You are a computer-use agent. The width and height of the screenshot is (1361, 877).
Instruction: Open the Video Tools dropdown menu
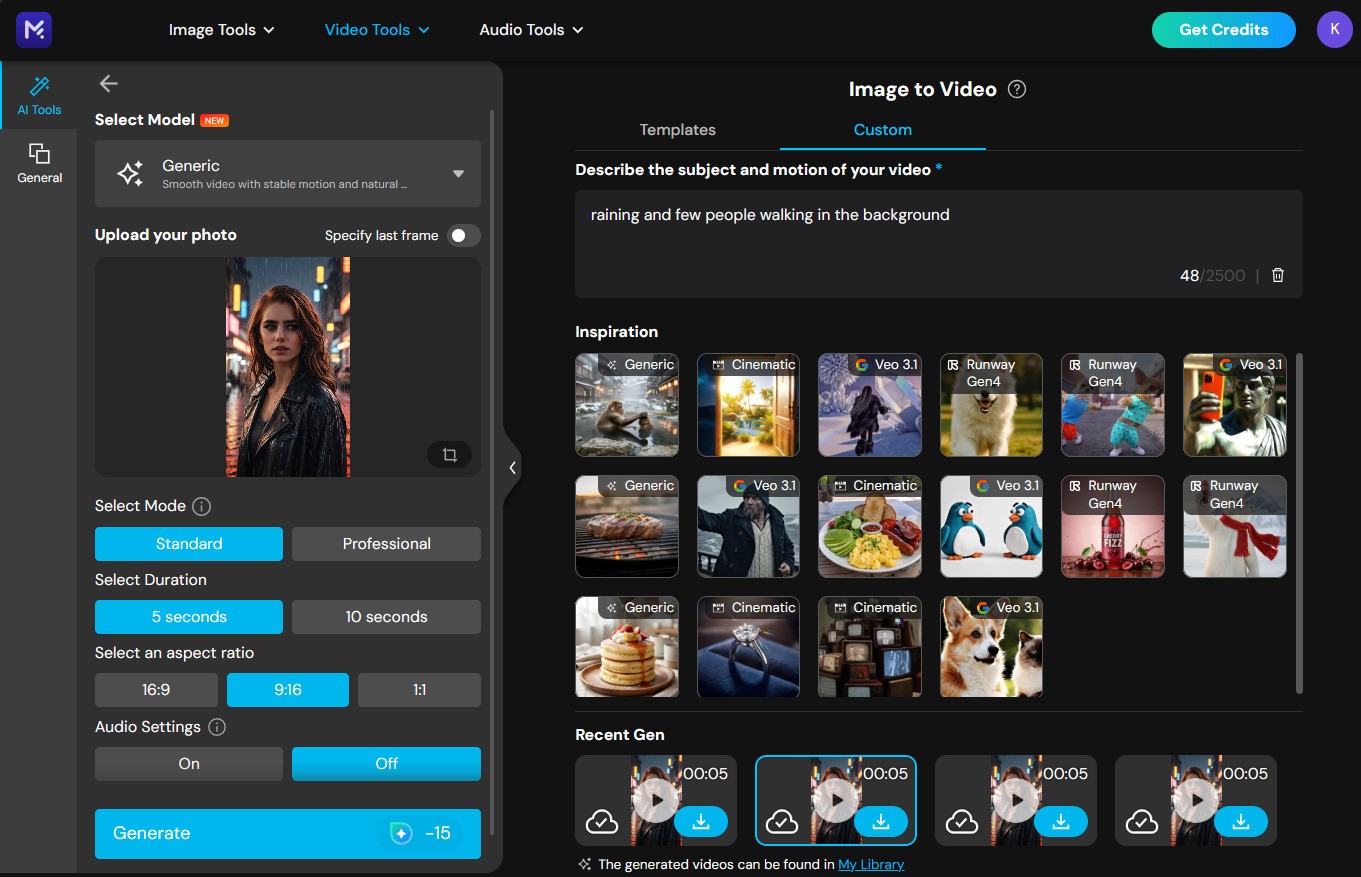pyautogui.click(x=377, y=30)
